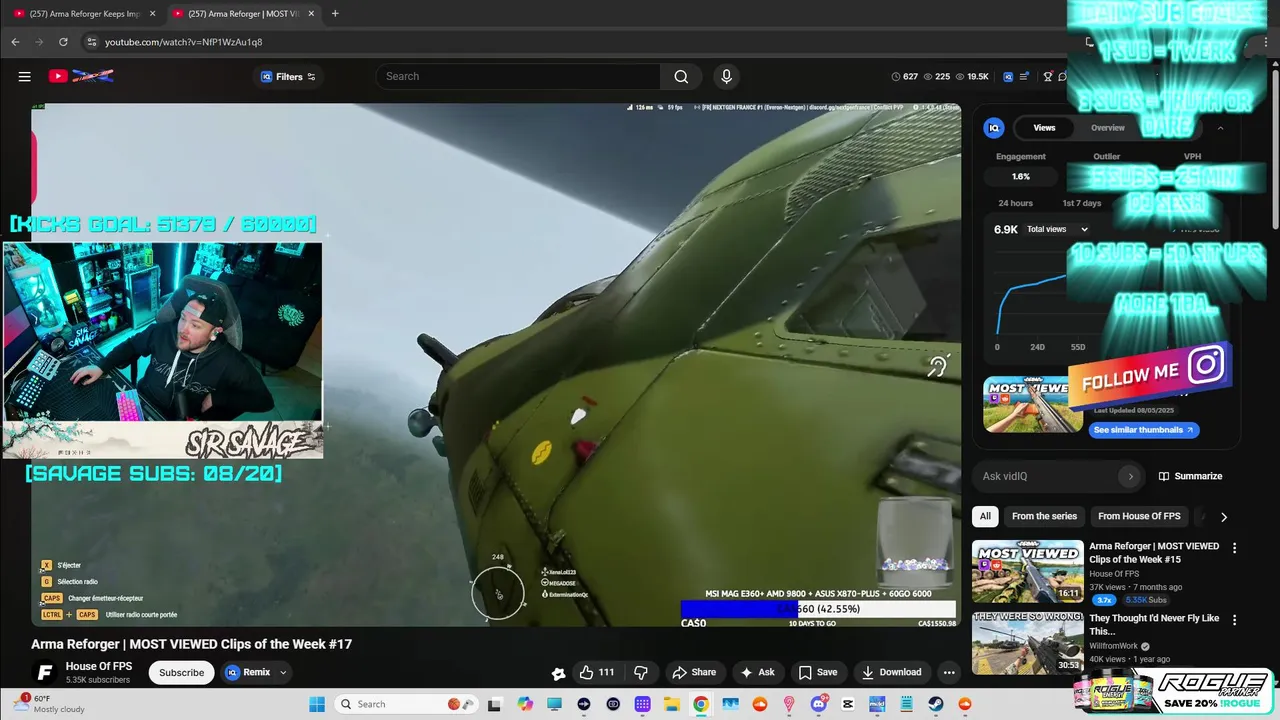Click the Ask button under the video
Viewport: 1280px width, 720px height.
coord(757,672)
